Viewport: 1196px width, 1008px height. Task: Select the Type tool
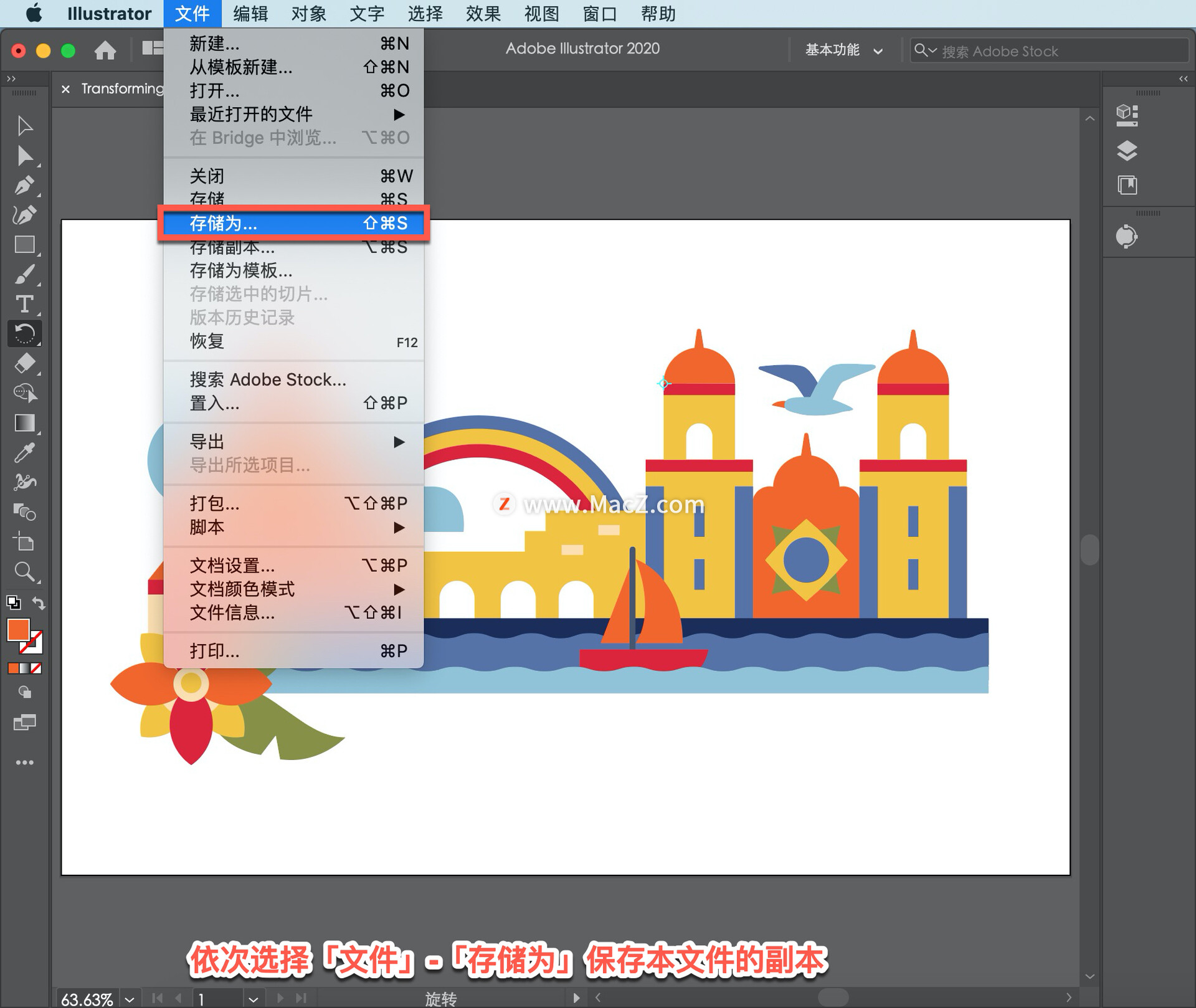click(24, 304)
